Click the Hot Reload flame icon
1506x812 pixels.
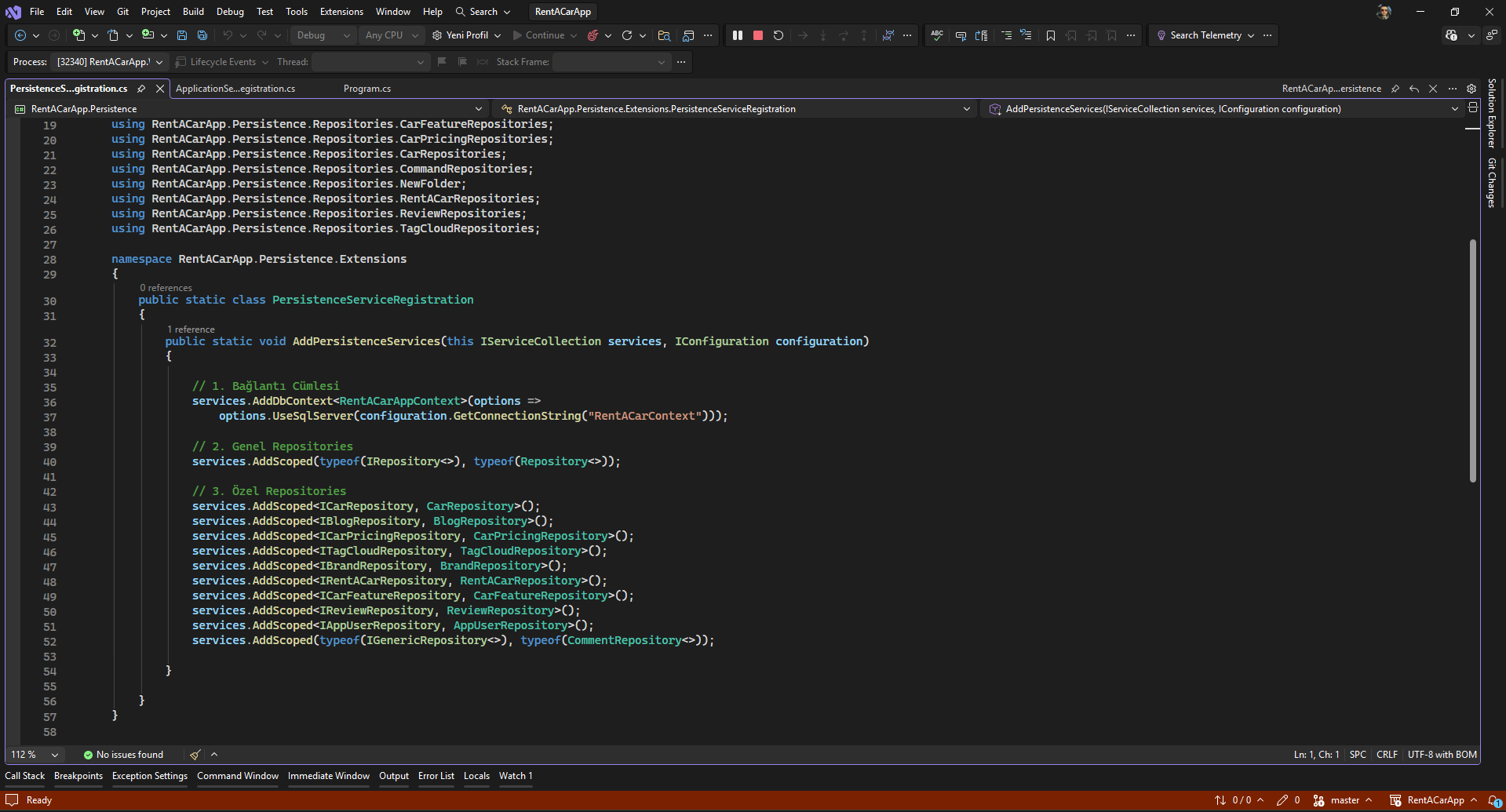[x=593, y=35]
